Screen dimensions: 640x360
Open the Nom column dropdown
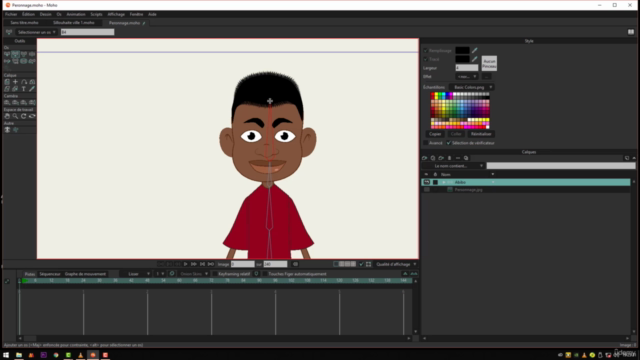pos(493,174)
